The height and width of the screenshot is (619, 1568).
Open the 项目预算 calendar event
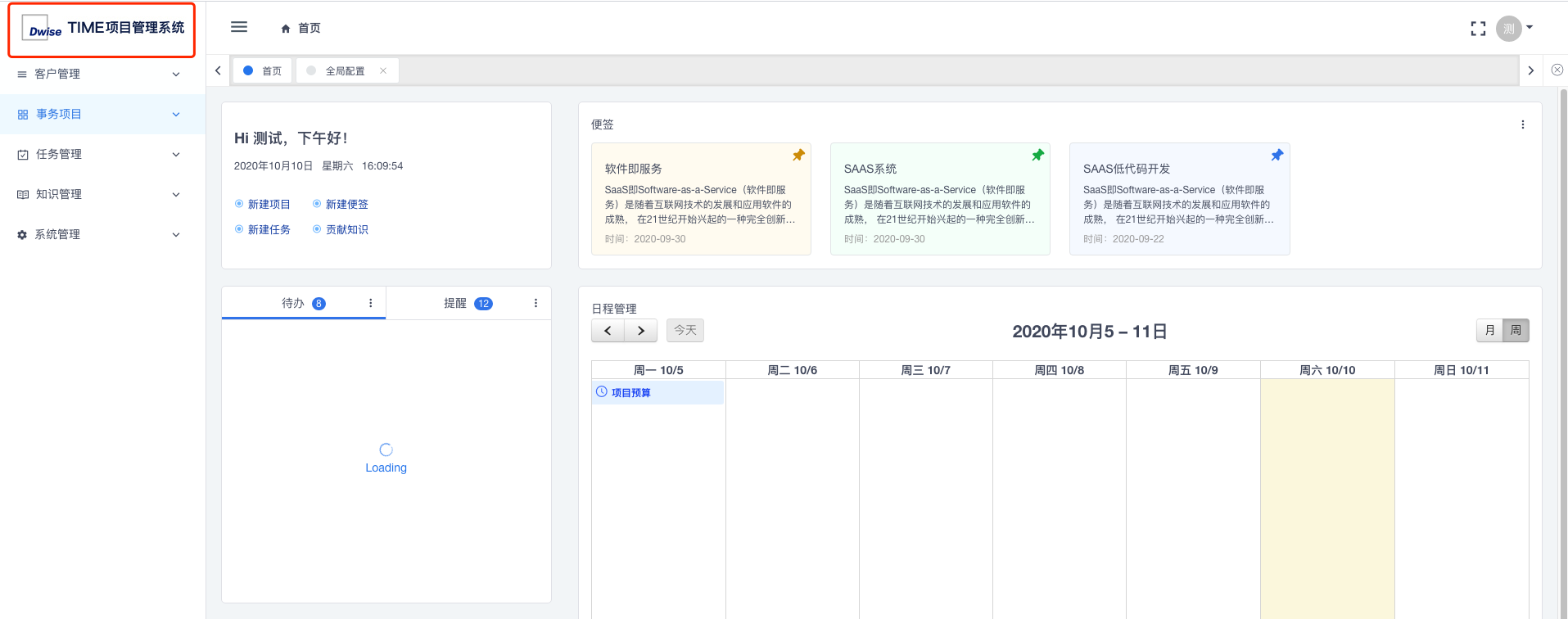(658, 392)
